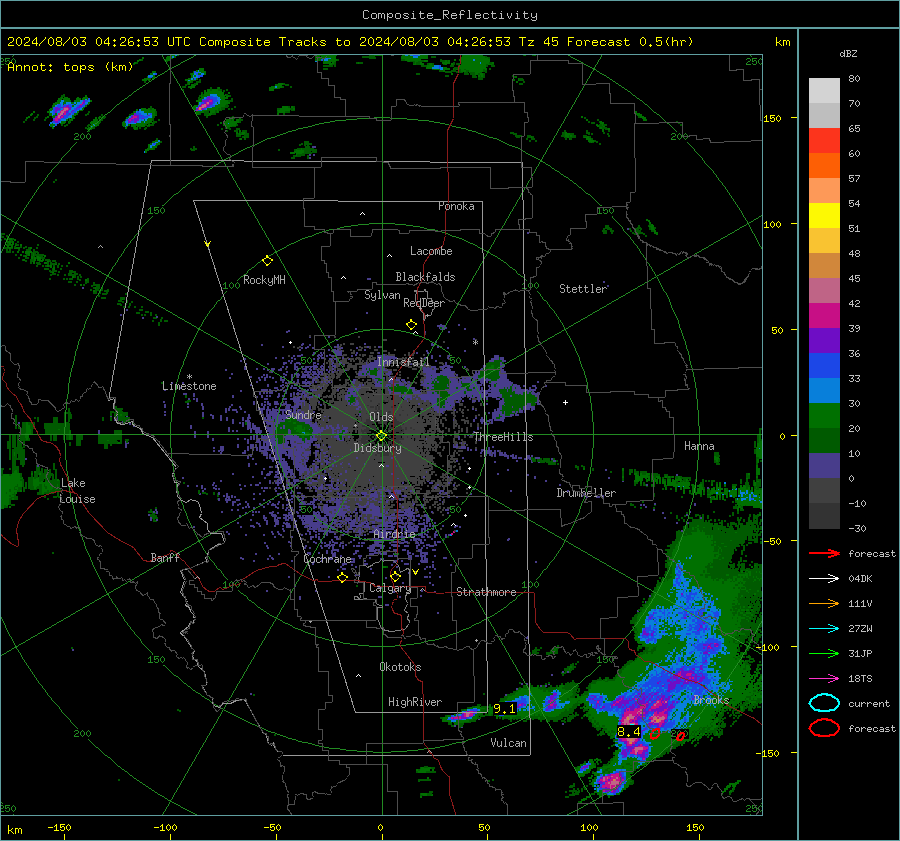Click the Hanna city label
Image resolution: width=900 pixels, height=841 pixels.
(x=699, y=446)
